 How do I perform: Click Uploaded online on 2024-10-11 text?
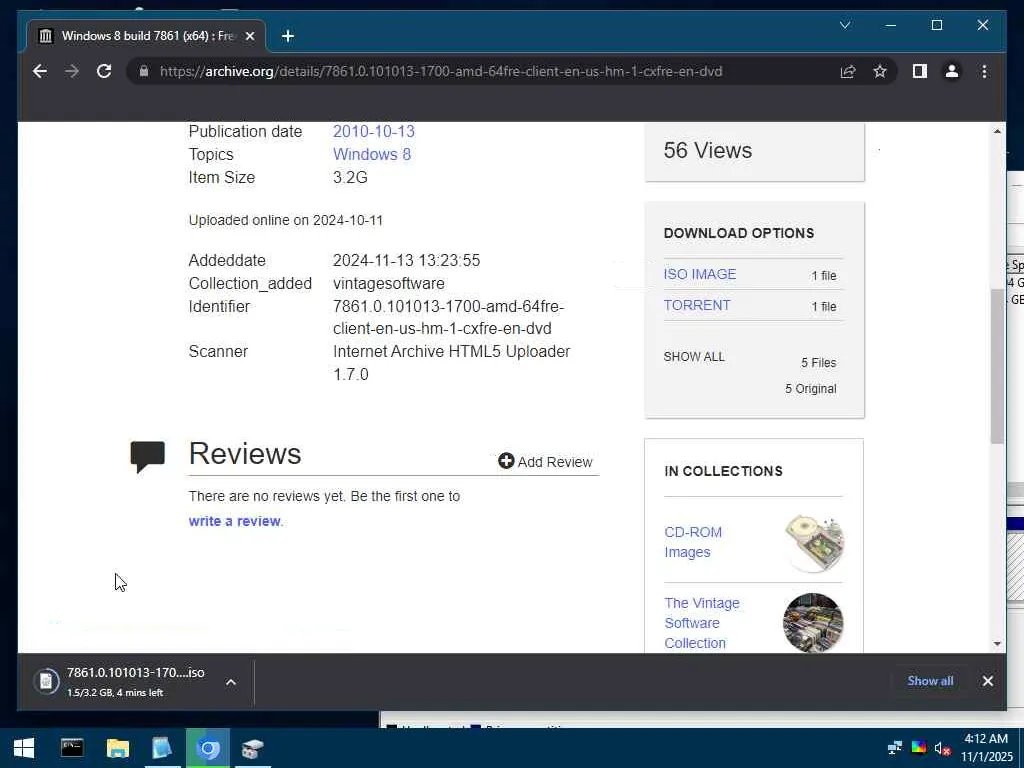[x=285, y=220]
